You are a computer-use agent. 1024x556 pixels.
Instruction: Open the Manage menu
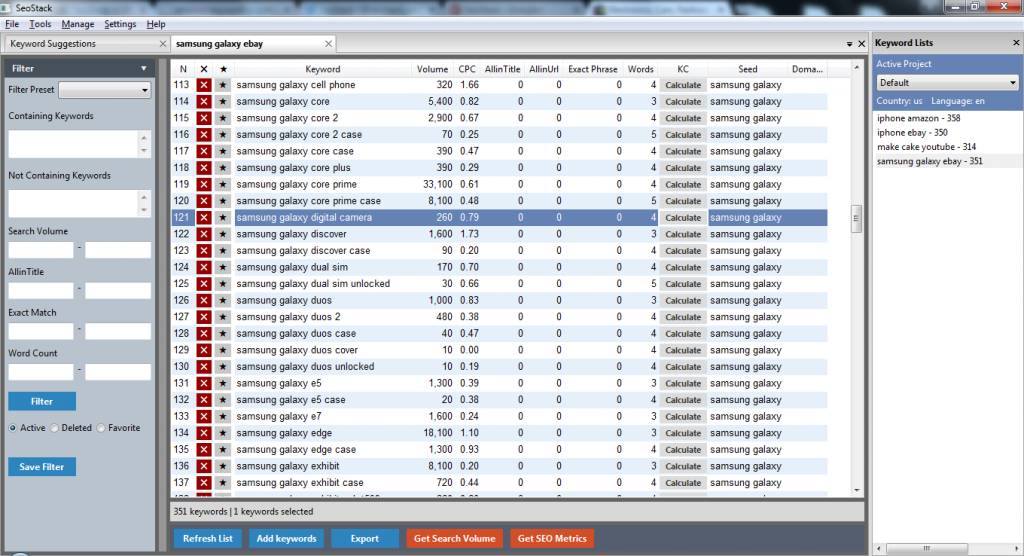[78, 24]
